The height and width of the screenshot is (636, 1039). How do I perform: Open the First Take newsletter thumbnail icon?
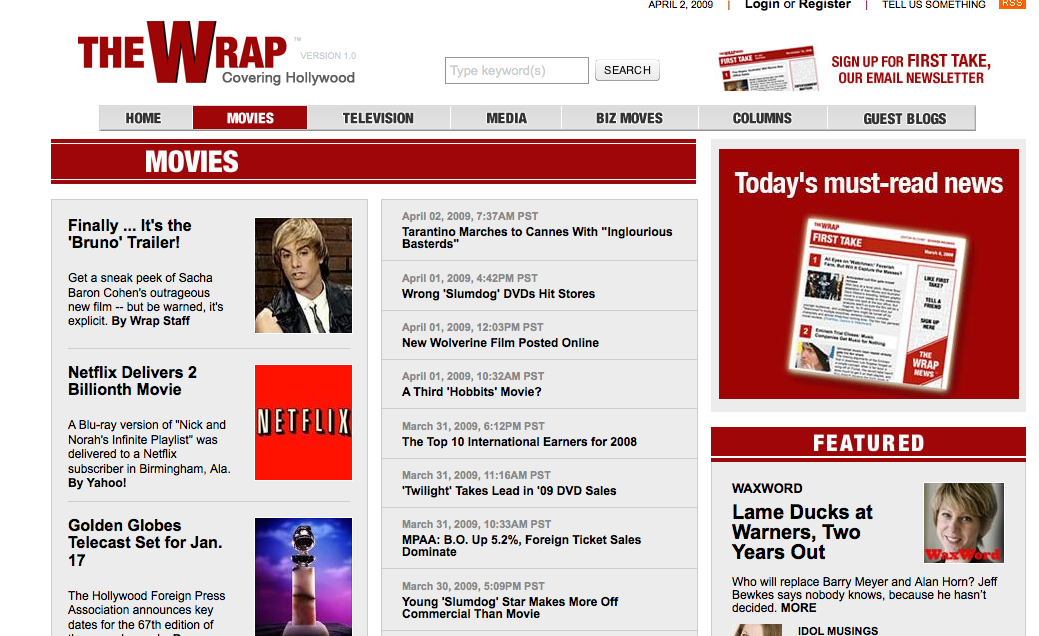point(767,68)
